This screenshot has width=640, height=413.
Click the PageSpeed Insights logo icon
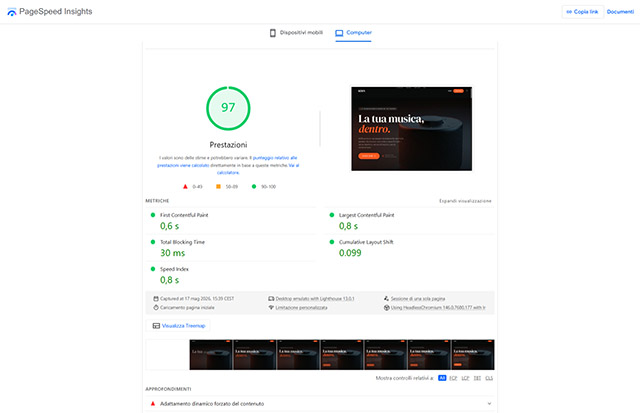coord(12,12)
